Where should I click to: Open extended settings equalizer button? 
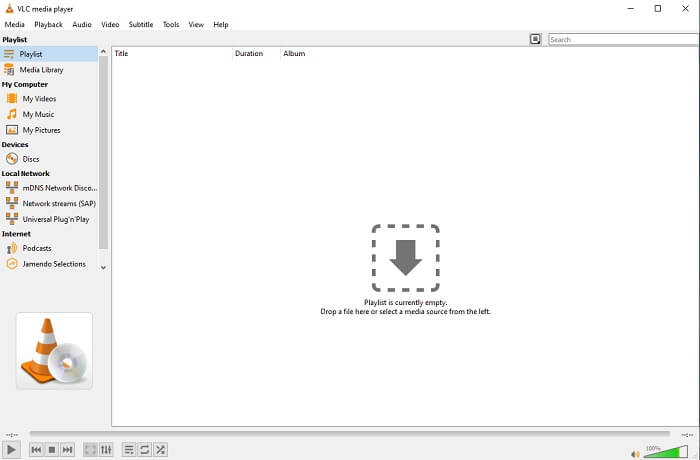[x=106, y=450]
